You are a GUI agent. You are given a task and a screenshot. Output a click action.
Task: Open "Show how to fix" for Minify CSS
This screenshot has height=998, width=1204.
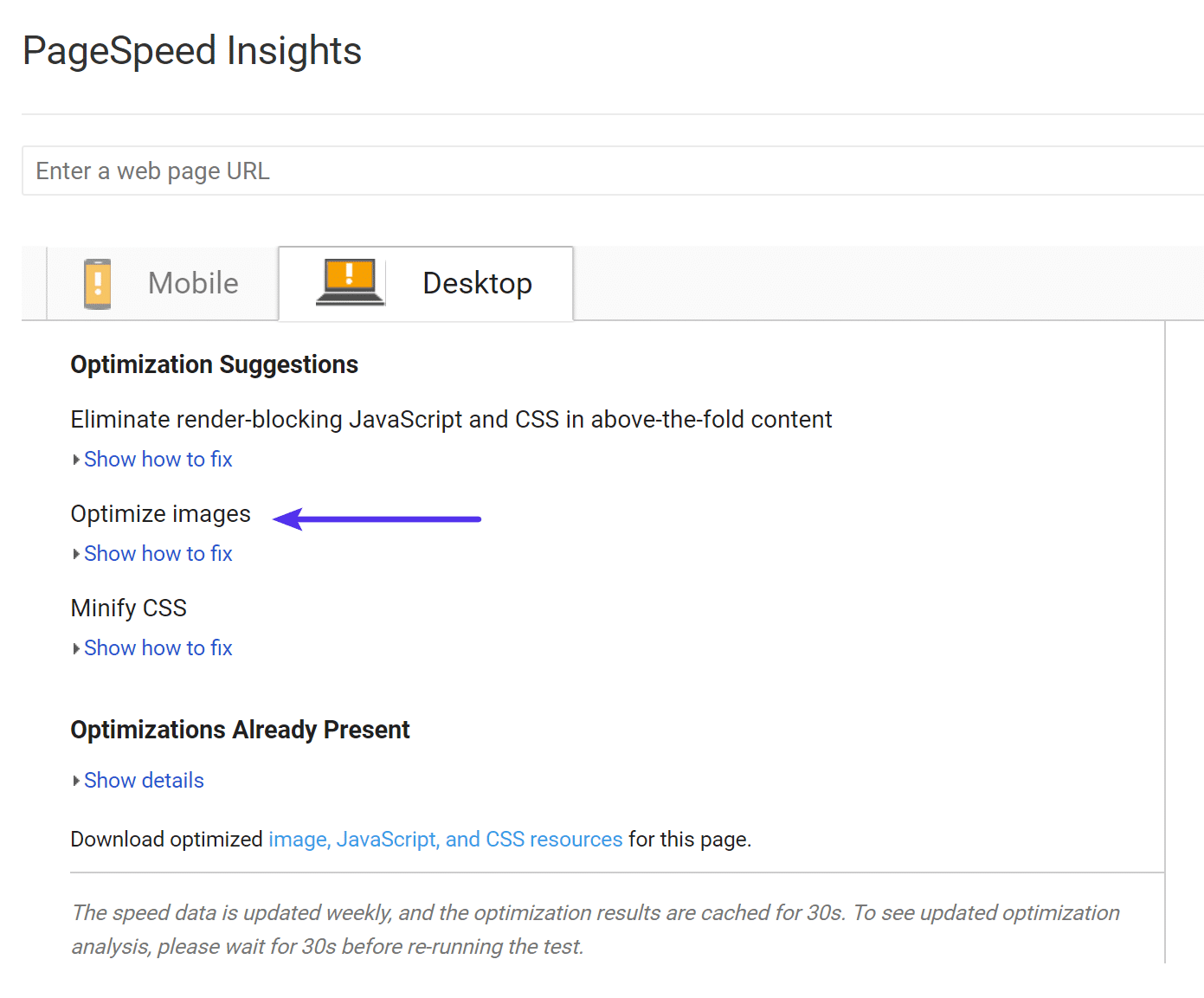158,648
